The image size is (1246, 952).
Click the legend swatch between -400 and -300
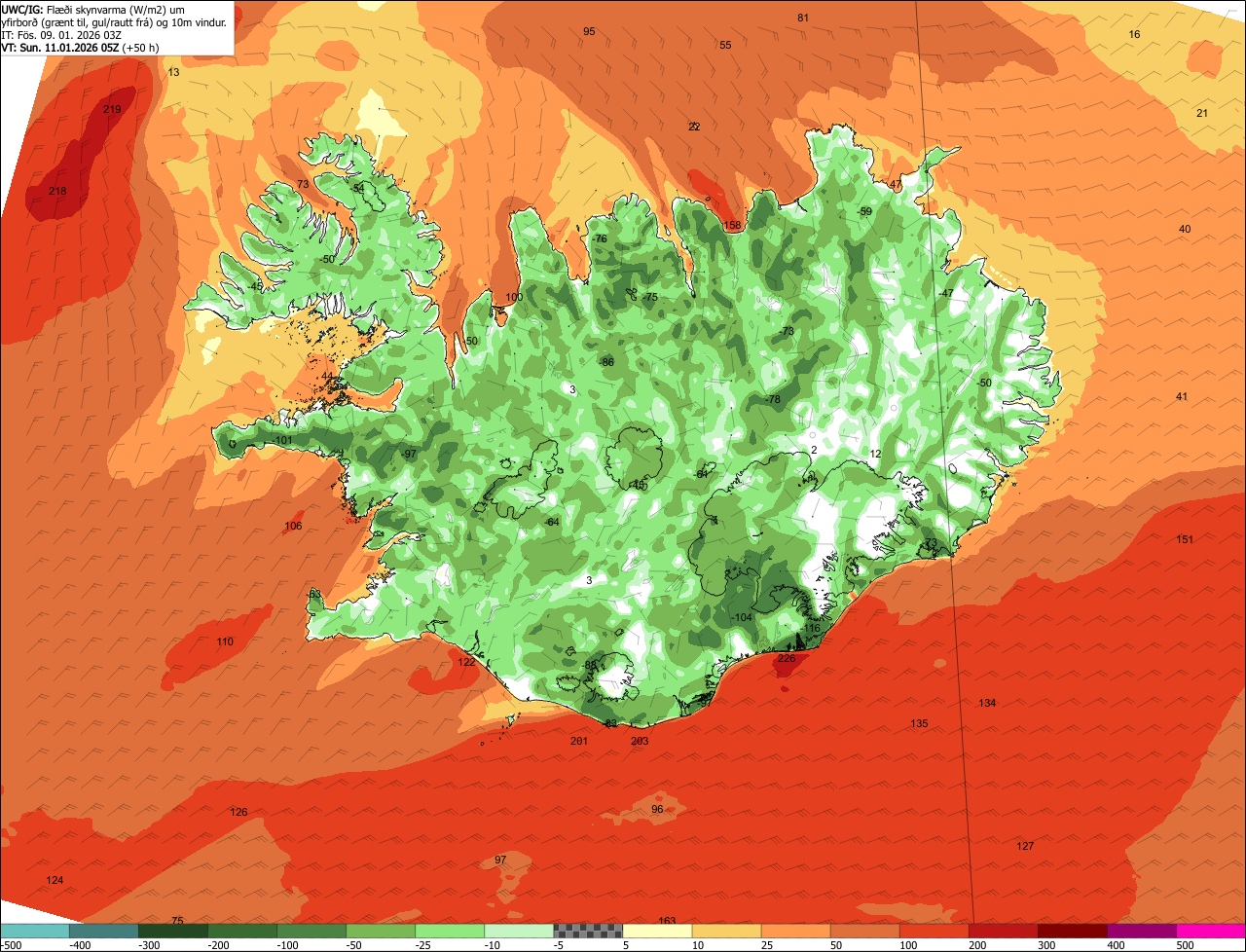click(103, 931)
